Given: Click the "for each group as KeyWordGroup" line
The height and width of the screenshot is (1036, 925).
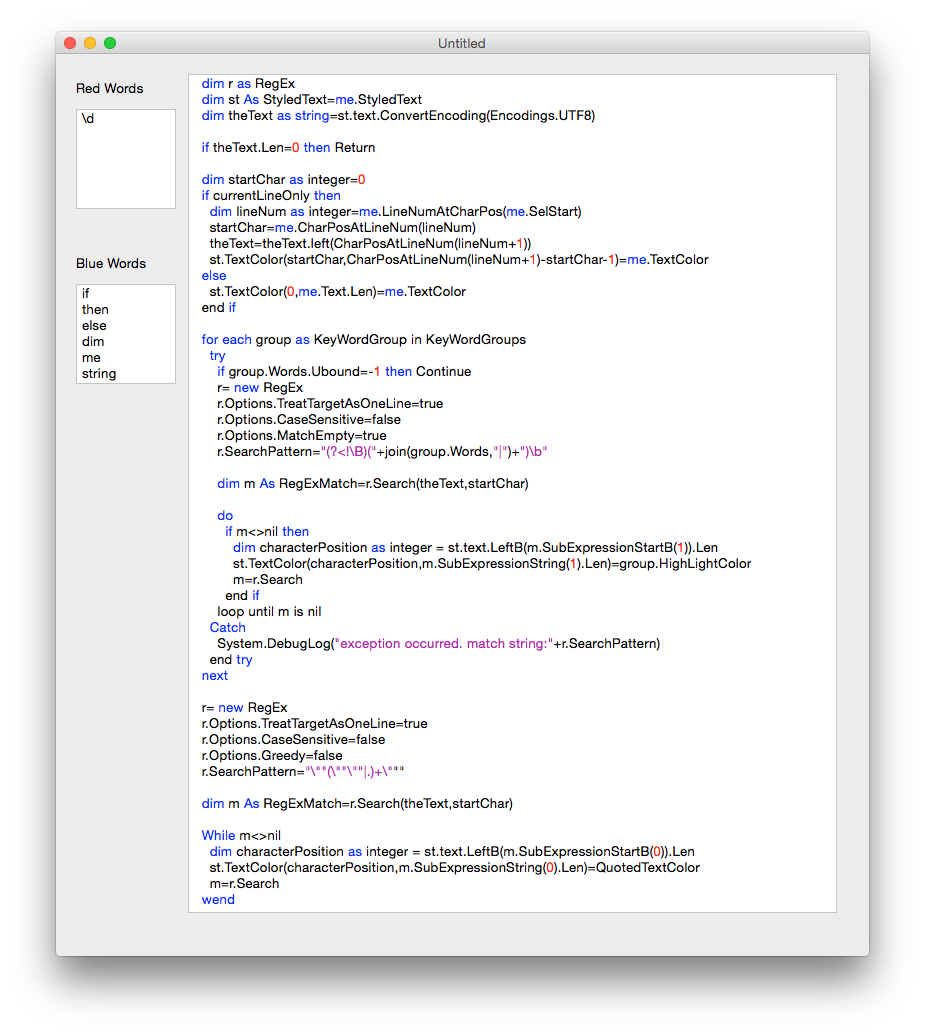Looking at the screenshot, I should click(x=364, y=340).
